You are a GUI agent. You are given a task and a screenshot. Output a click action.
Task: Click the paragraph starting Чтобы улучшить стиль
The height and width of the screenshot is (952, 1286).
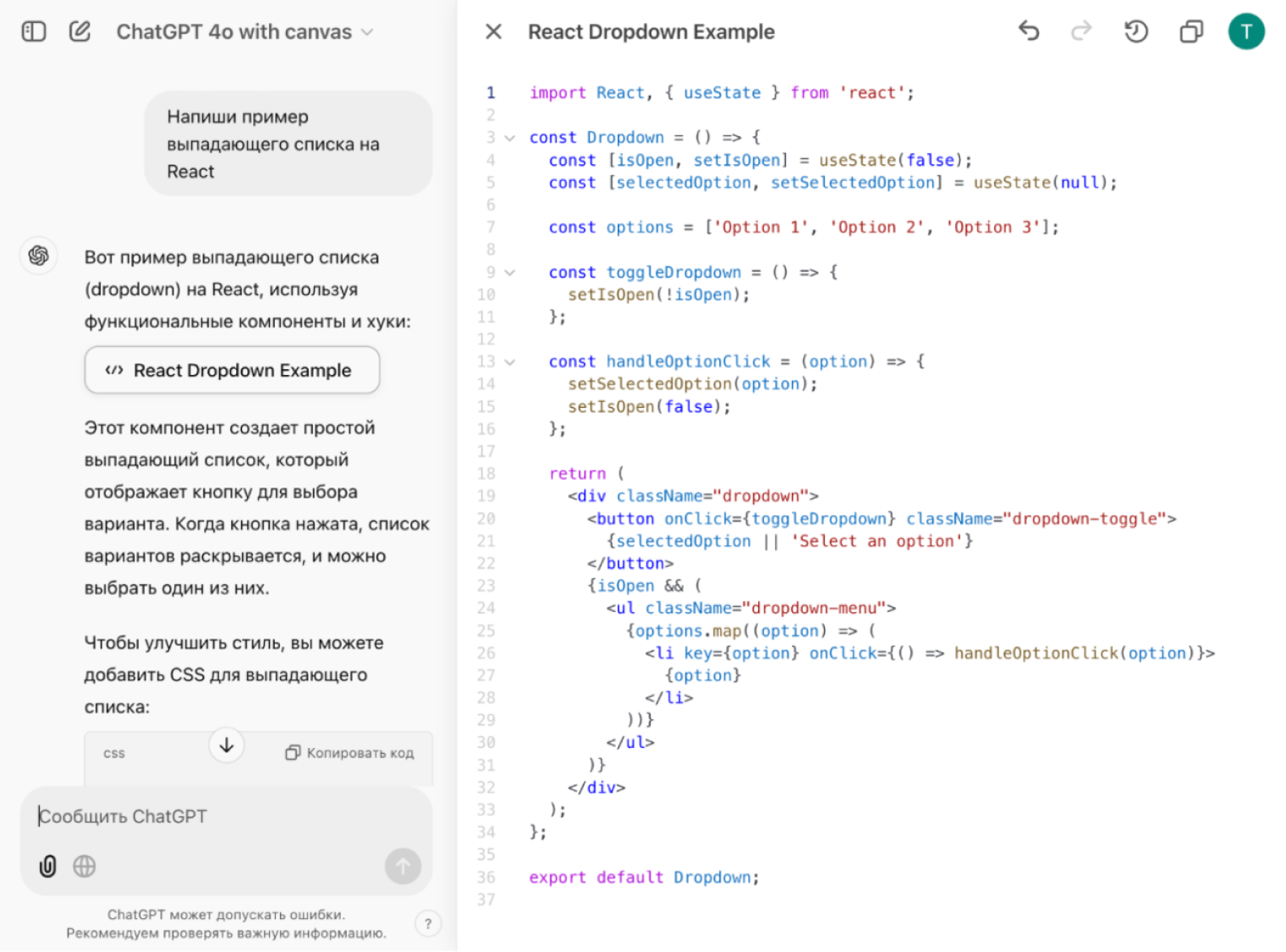(x=234, y=674)
